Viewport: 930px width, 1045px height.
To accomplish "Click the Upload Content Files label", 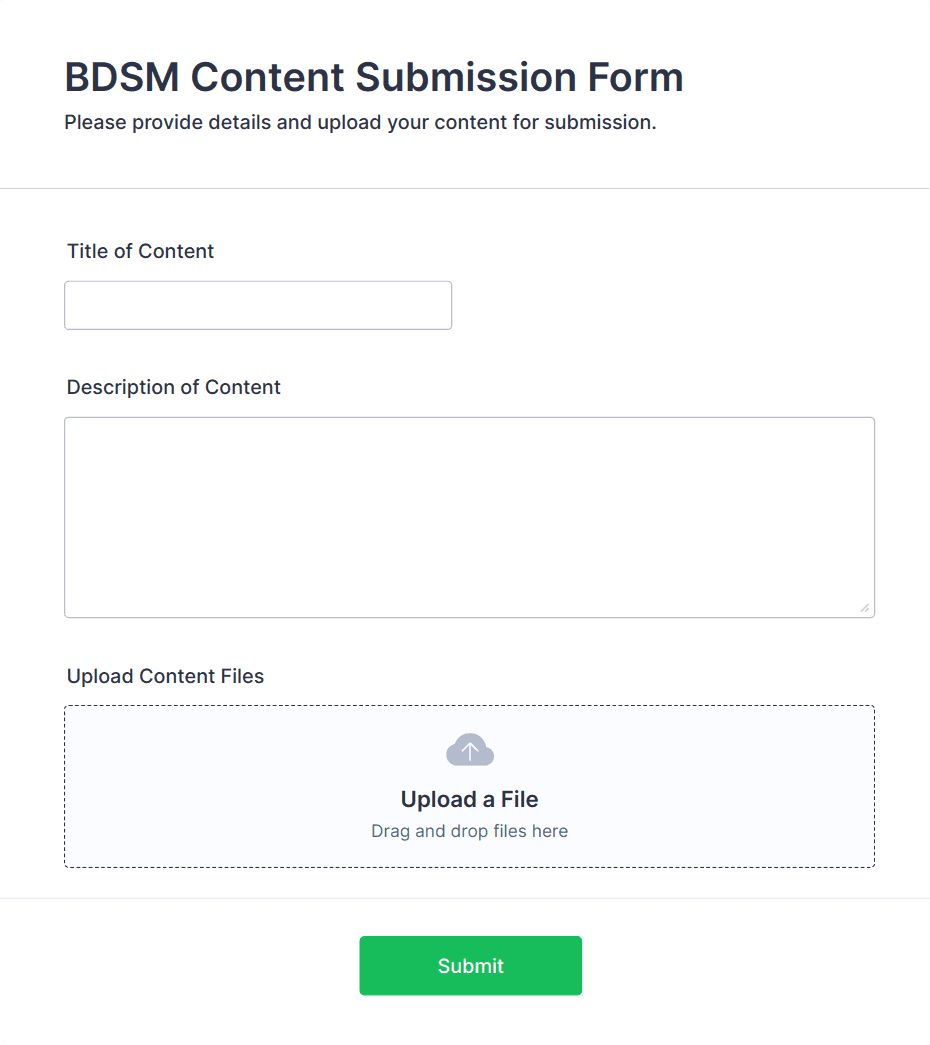I will coord(164,676).
